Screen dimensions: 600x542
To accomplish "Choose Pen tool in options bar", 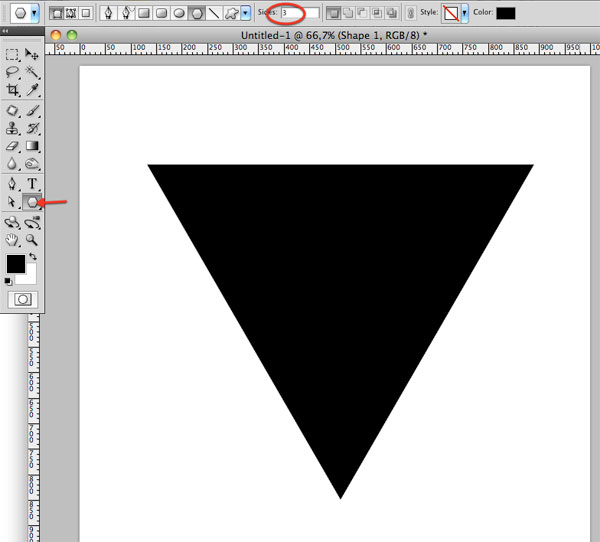I will click(108, 13).
